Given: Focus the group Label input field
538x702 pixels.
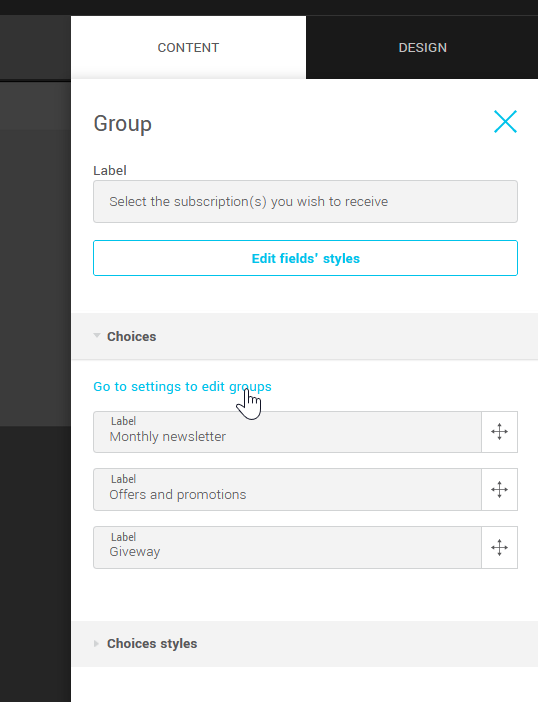Looking at the screenshot, I should [305, 201].
